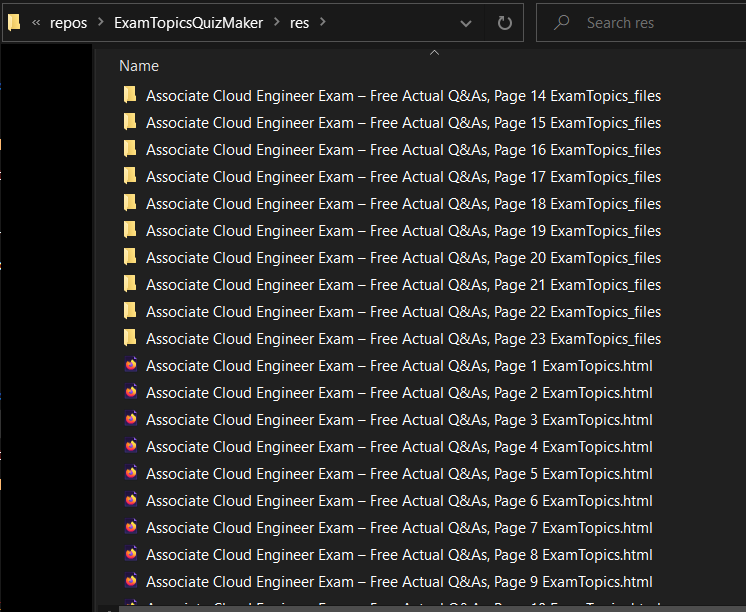Click the folder icon for Page 15 ExamTopics_files
This screenshot has height=612, width=746.
click(130, 122)
